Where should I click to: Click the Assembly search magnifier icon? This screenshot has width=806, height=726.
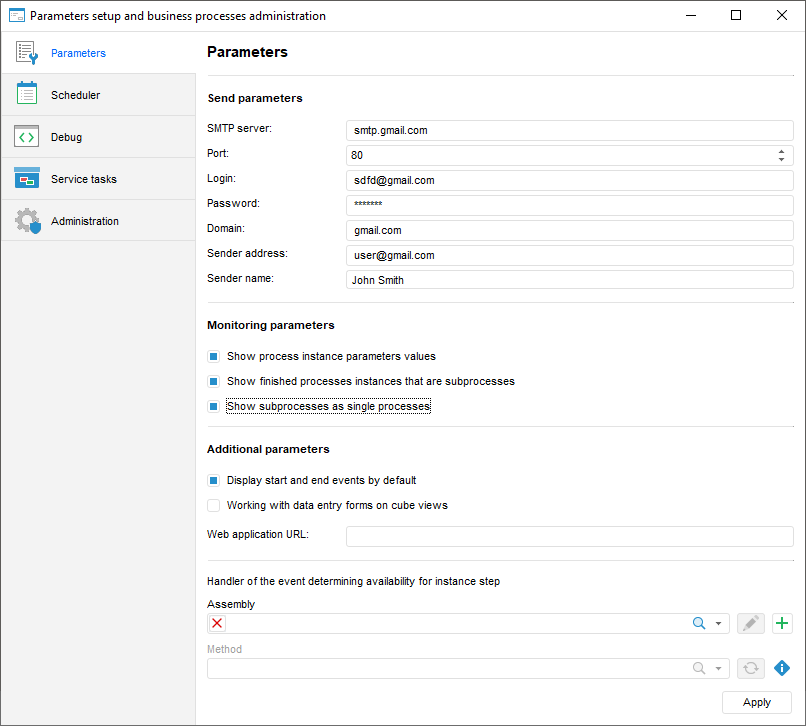(x=699, y=624)
